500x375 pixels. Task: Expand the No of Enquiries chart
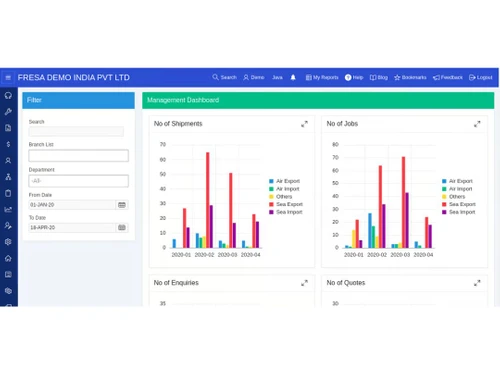click(304, 283)
